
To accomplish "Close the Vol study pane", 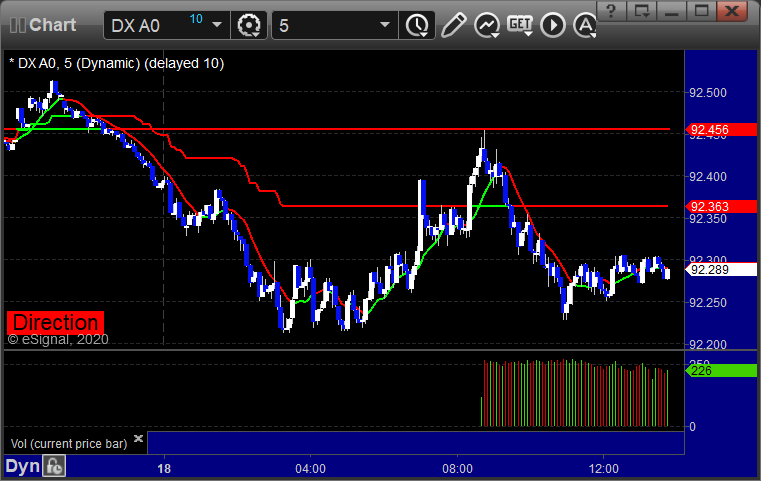I will [x=138, y=438].
